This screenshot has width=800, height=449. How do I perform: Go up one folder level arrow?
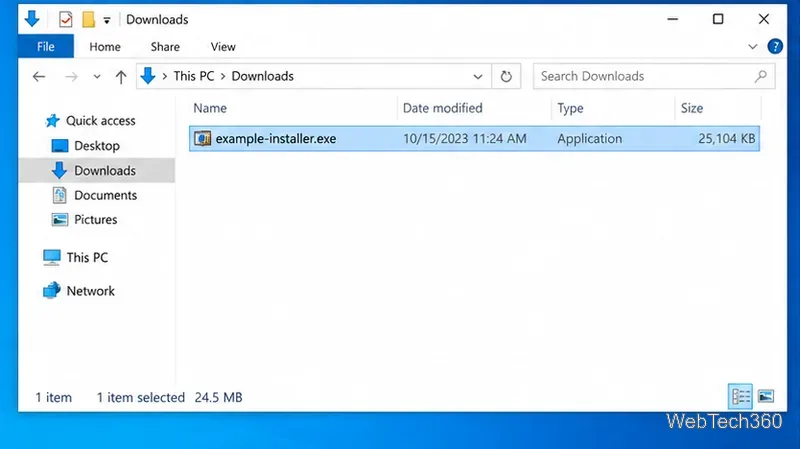tap(121, 77)
